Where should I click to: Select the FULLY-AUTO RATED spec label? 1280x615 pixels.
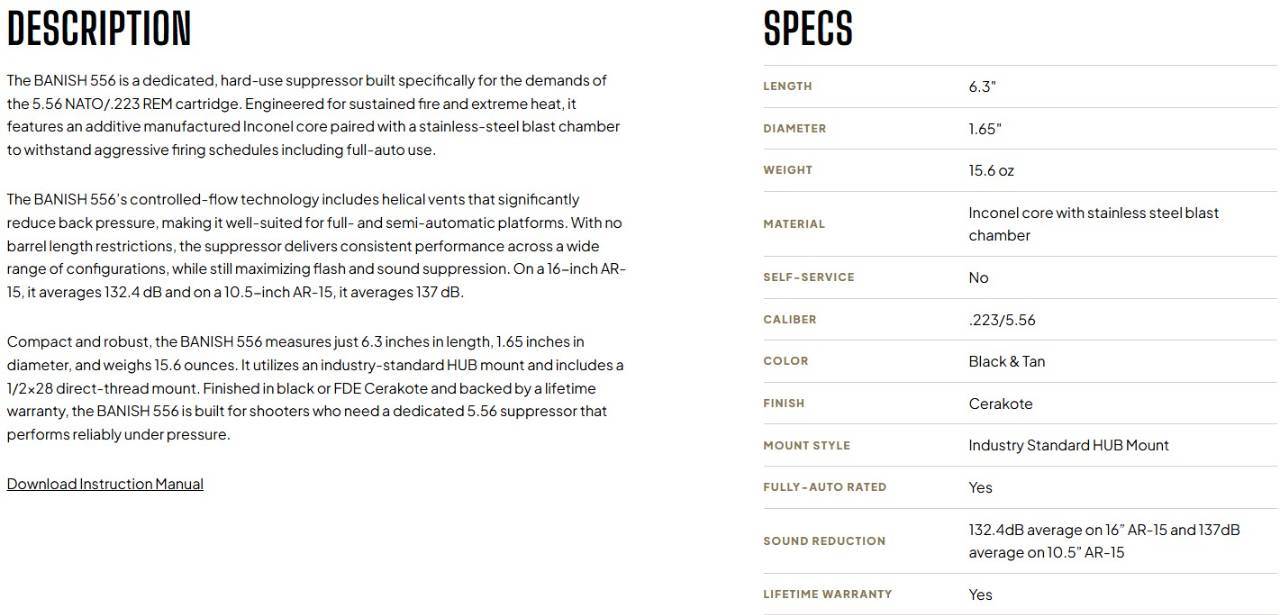tap(824, 488)
